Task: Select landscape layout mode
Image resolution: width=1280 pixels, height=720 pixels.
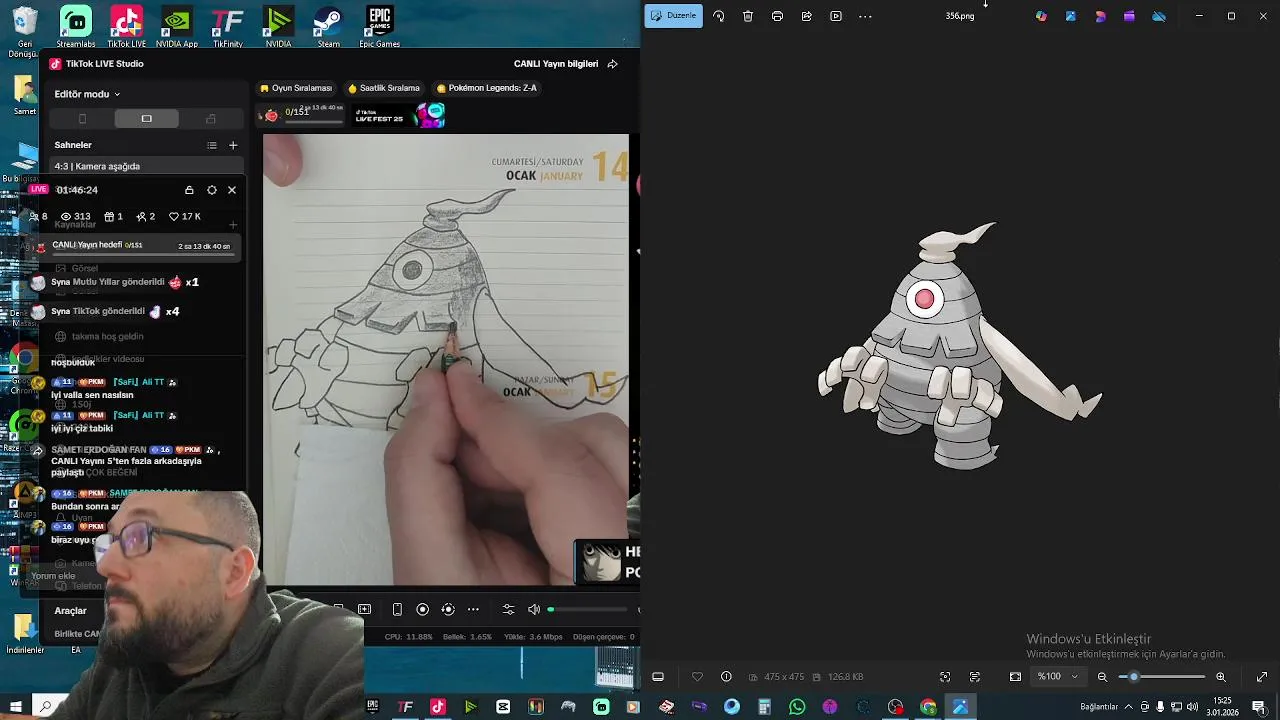Action: [x=146, y=118]
